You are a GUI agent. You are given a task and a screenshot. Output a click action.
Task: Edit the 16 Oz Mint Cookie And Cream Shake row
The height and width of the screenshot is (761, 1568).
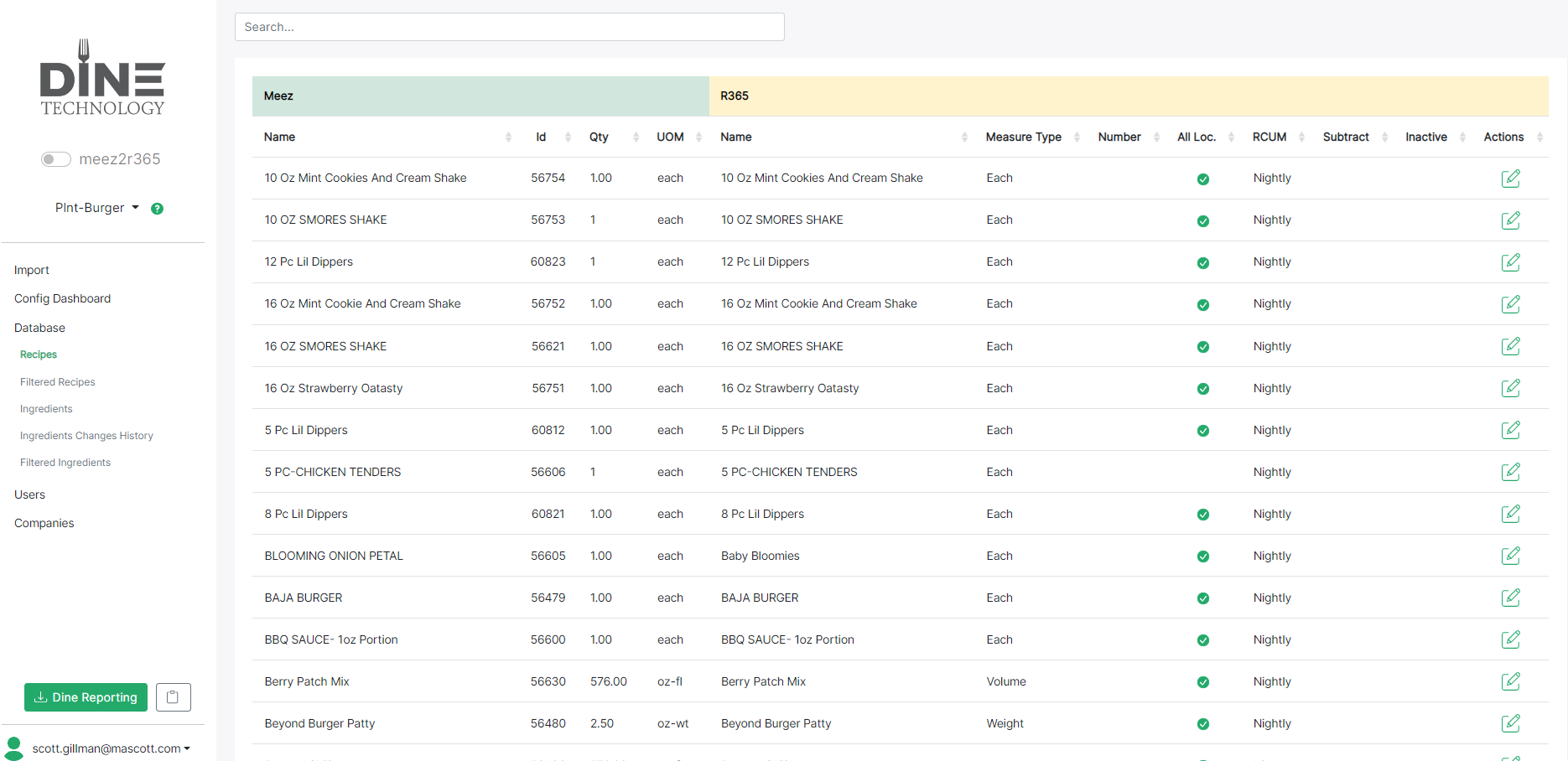point(1510,304)
